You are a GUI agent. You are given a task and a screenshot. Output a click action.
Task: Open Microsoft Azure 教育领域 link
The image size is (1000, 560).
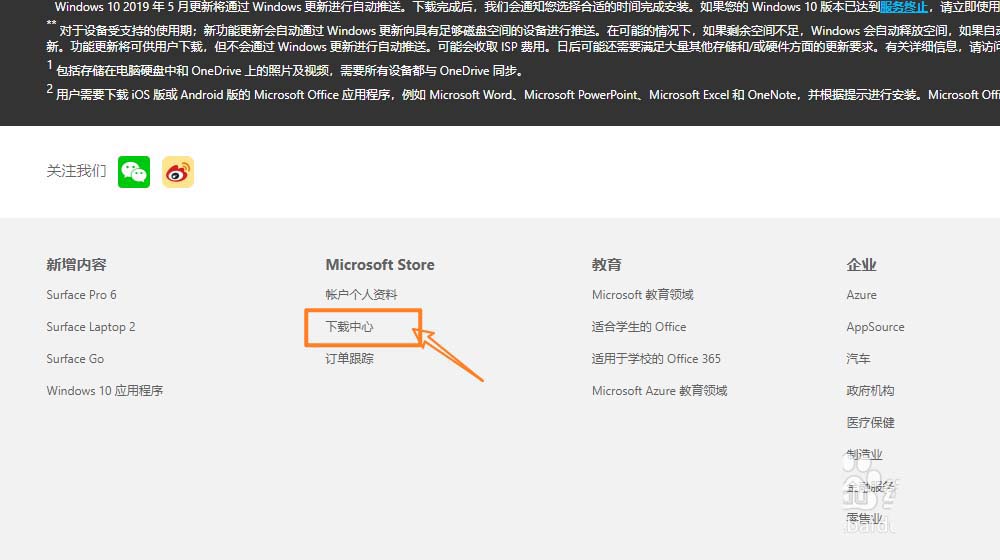[659, 391]
